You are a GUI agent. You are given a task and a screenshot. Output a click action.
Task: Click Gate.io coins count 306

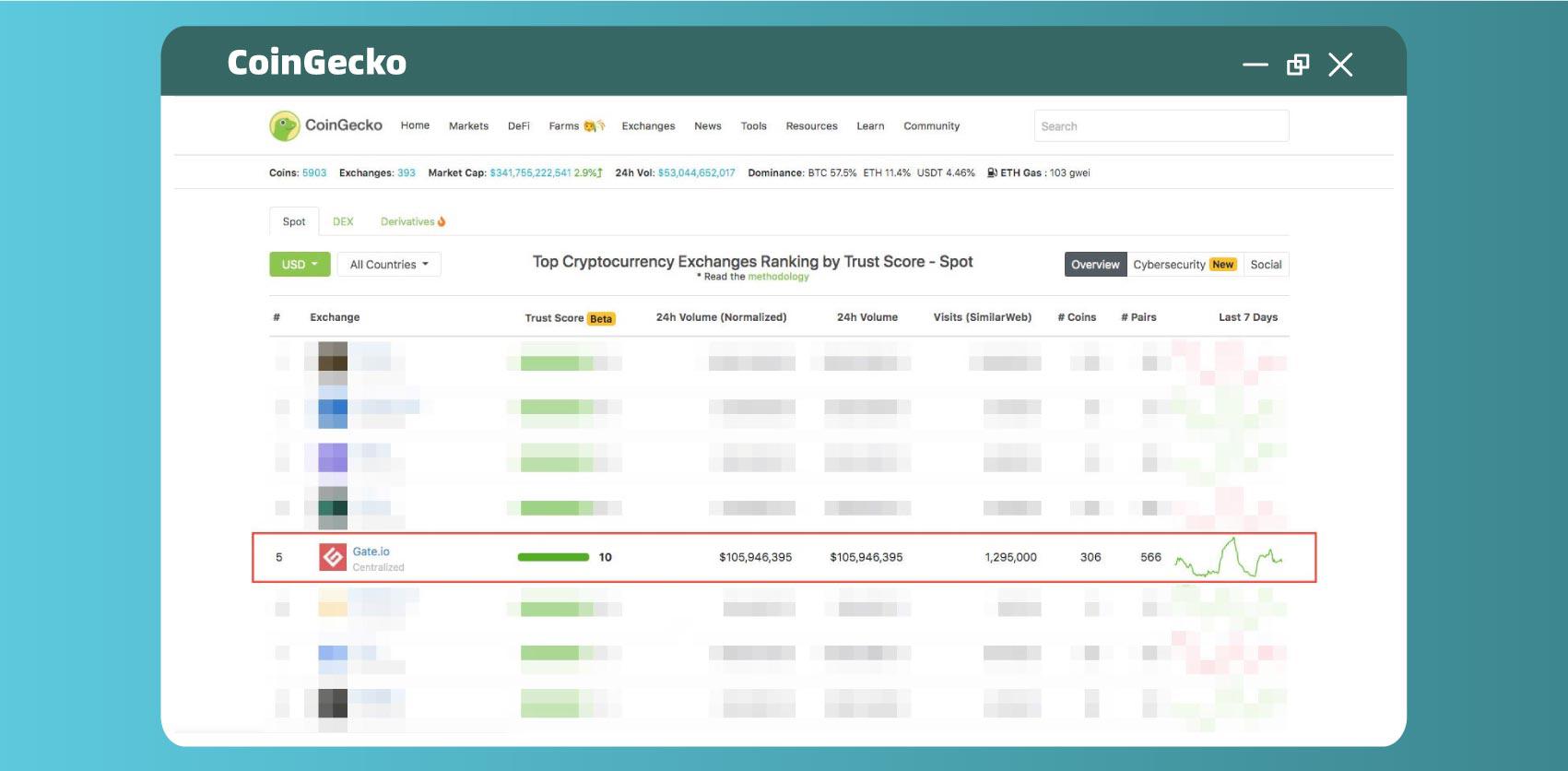(1091, 557)
